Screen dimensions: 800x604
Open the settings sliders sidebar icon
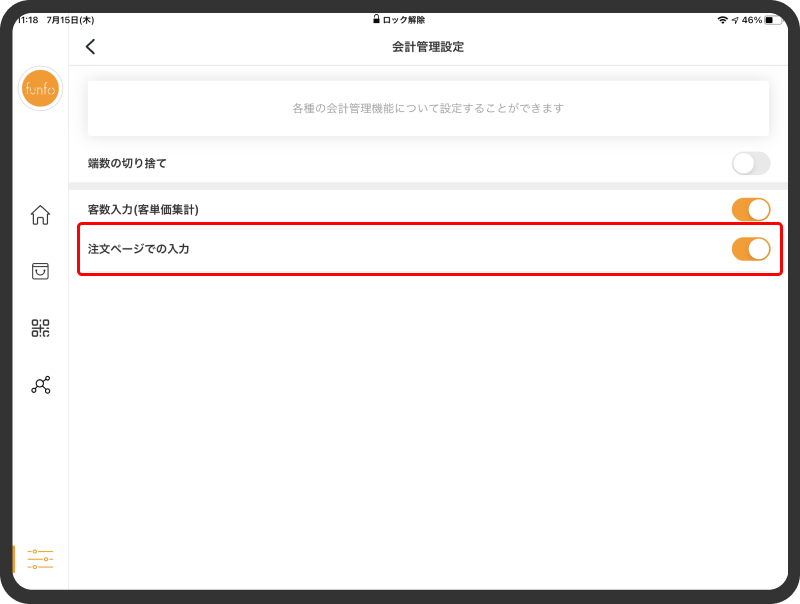click(x=40, y=559)
